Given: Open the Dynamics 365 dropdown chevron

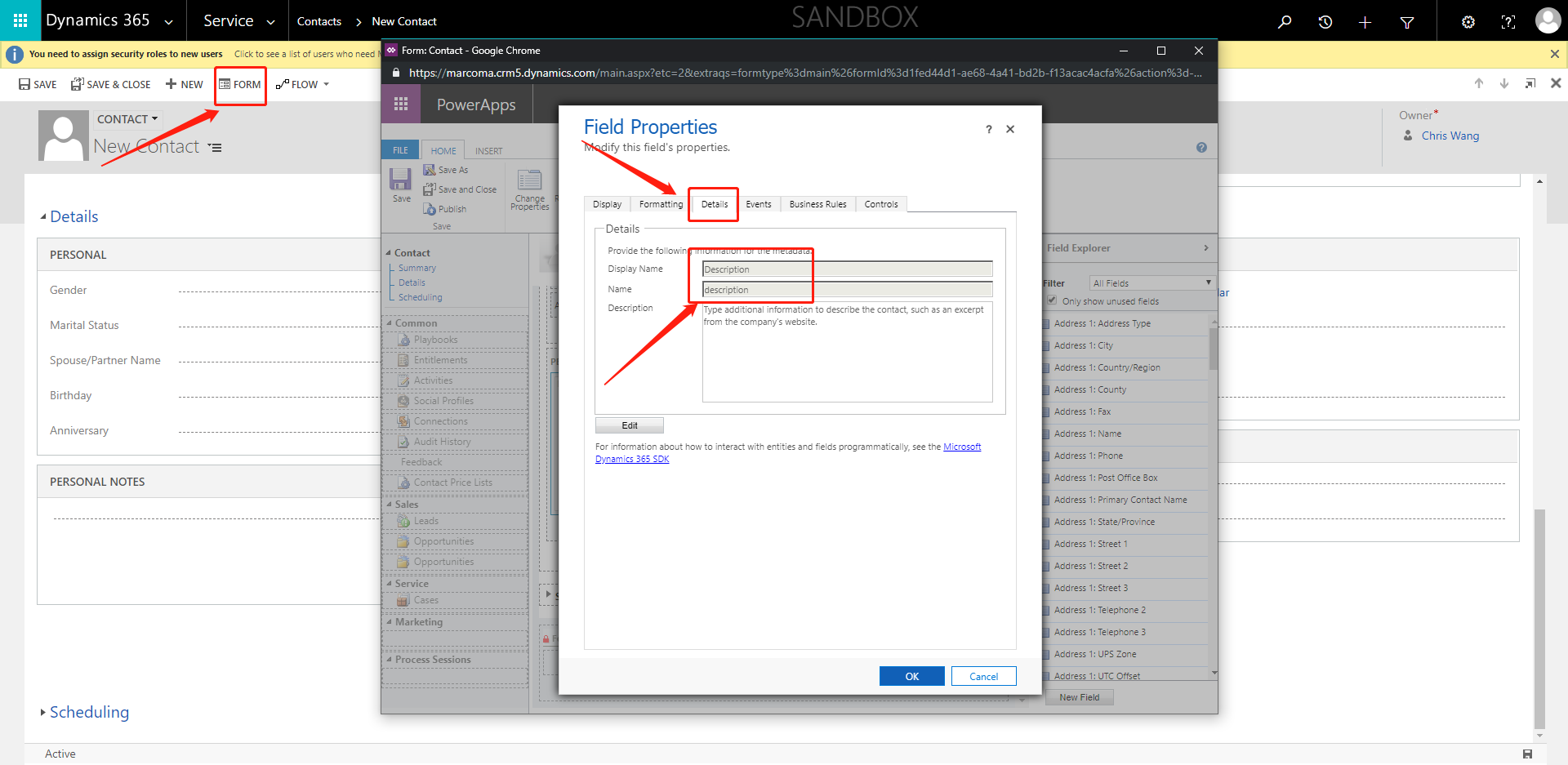Looking at the screenshot, I should tap(169, 22).
